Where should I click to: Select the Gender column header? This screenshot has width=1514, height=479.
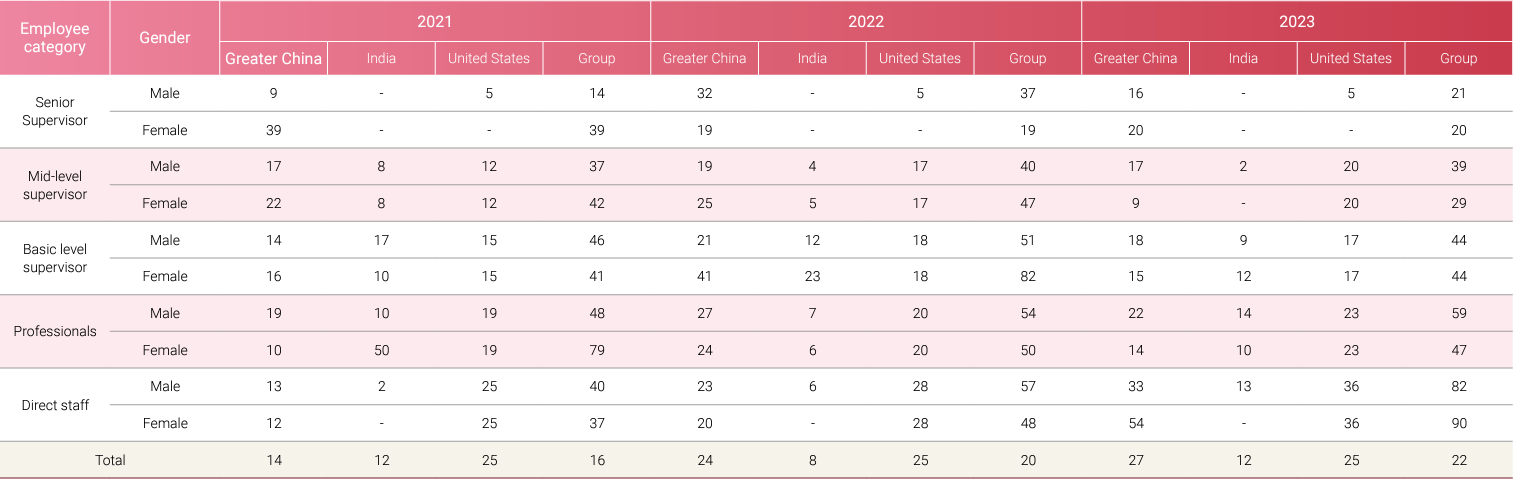[165, 38]
